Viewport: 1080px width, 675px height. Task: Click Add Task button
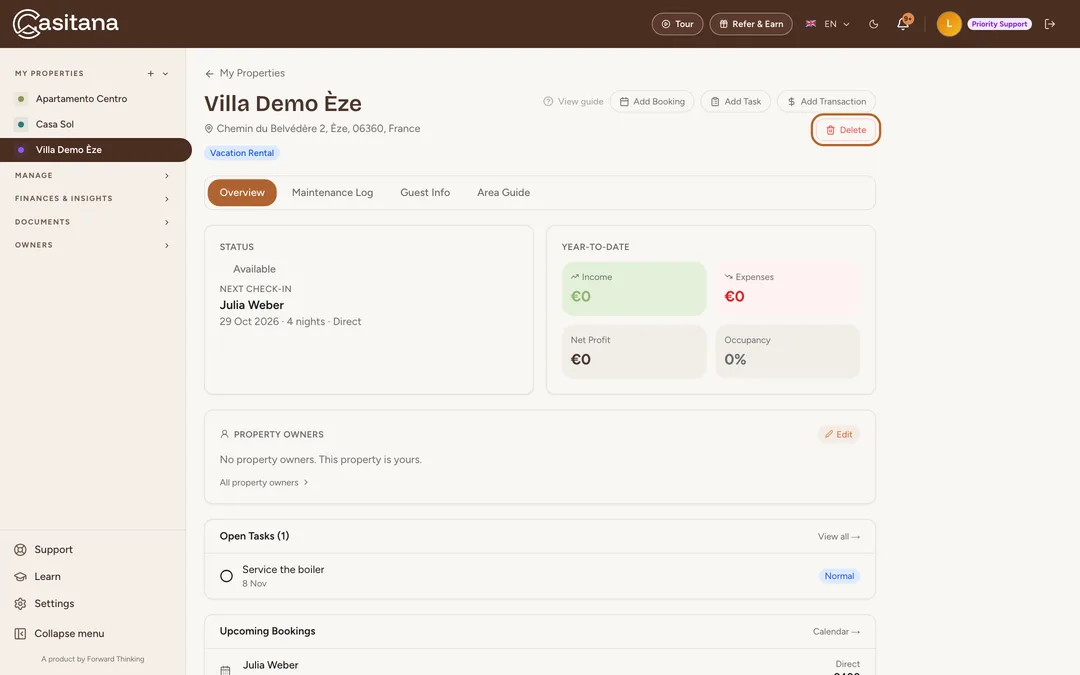coord(736,101)
